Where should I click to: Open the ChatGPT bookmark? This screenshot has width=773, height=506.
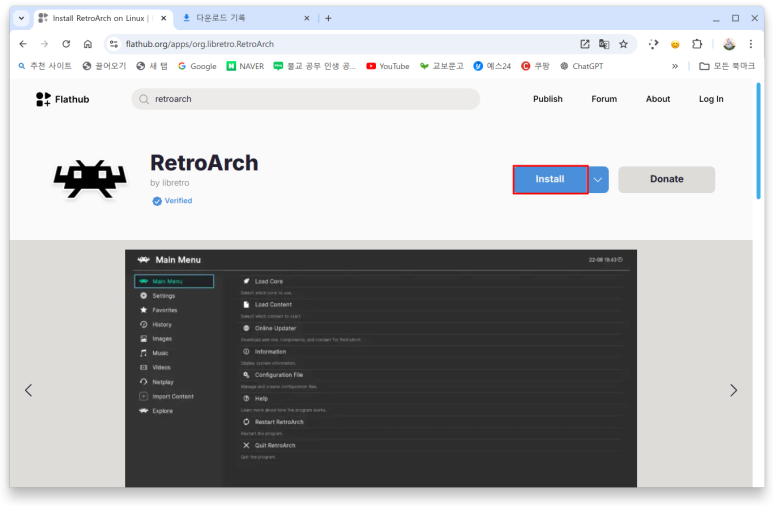coord(582,66)
